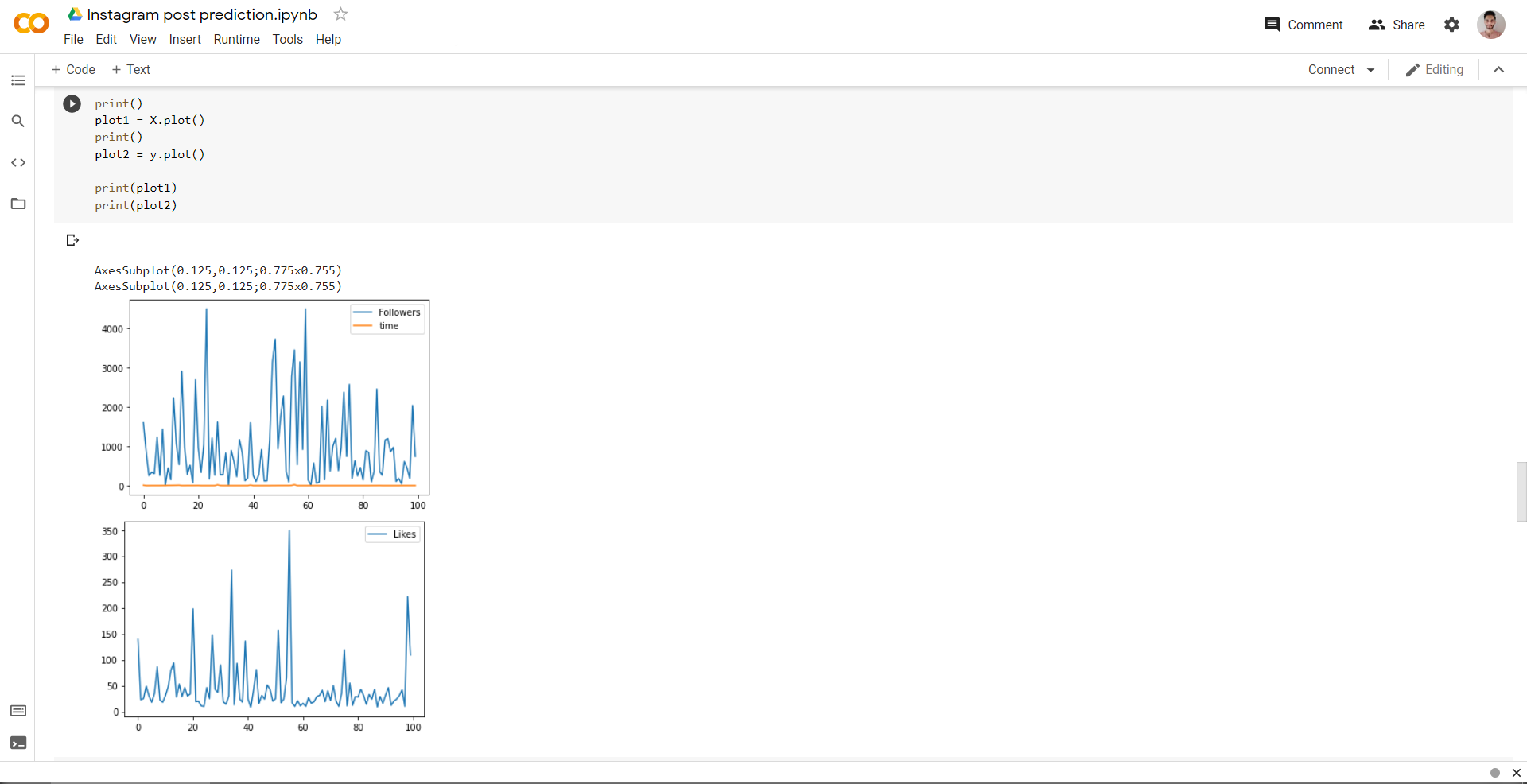Open the find and replace search icon
1527x784 pixels.
coord(18,121)
